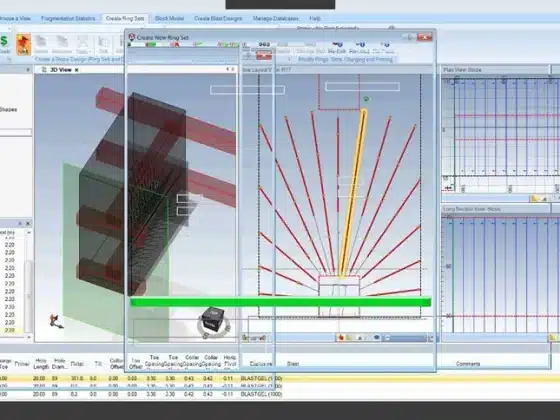This screenshot has width=560, height=420.
Task: Open the Create Blast Designs tab
Action: 218,19
